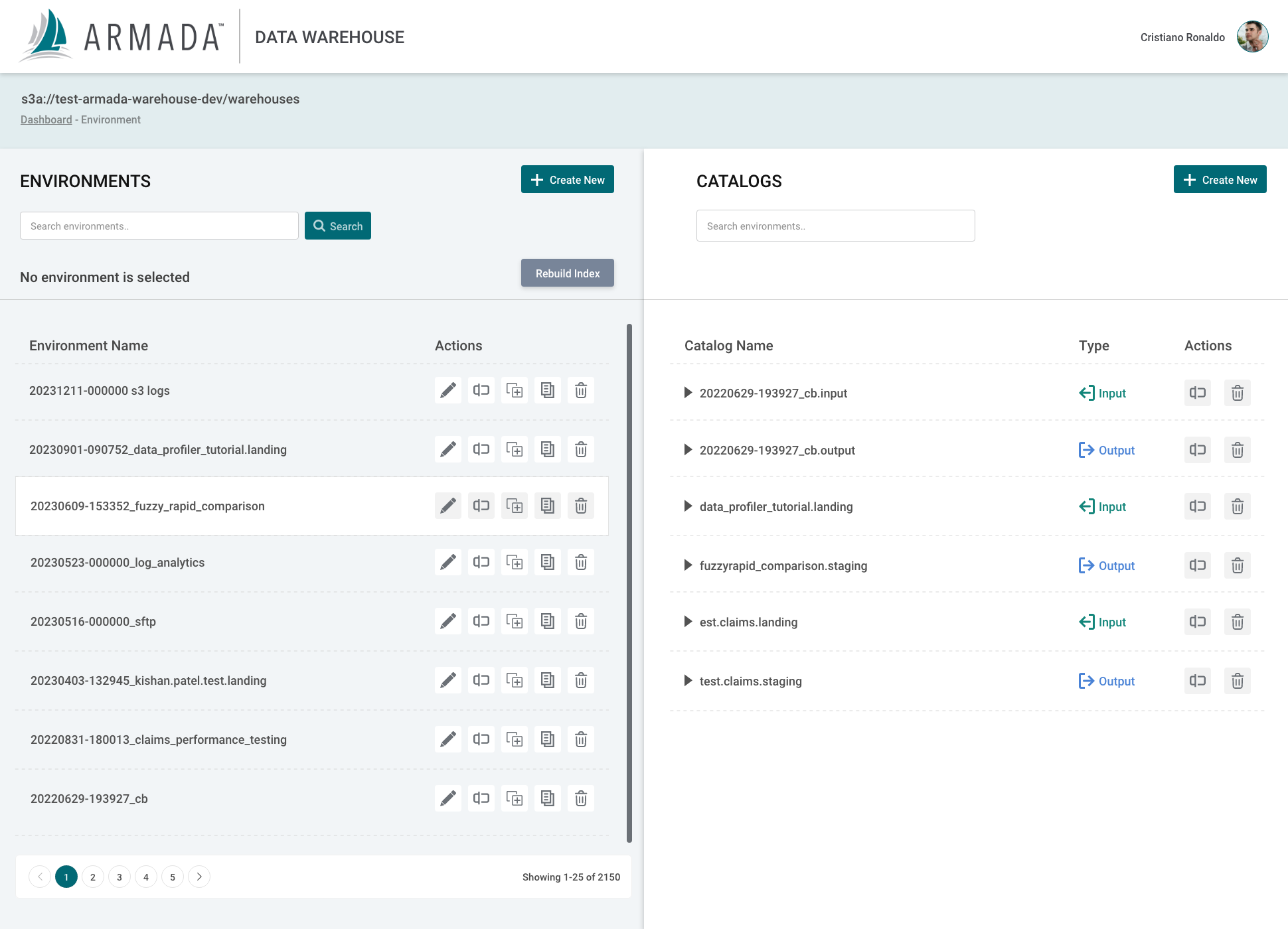The image size is (1288, 929).
Task: Click the delete icon for fuzzyrapid_comparison.staging catalog
Action: coord(1237,565)
